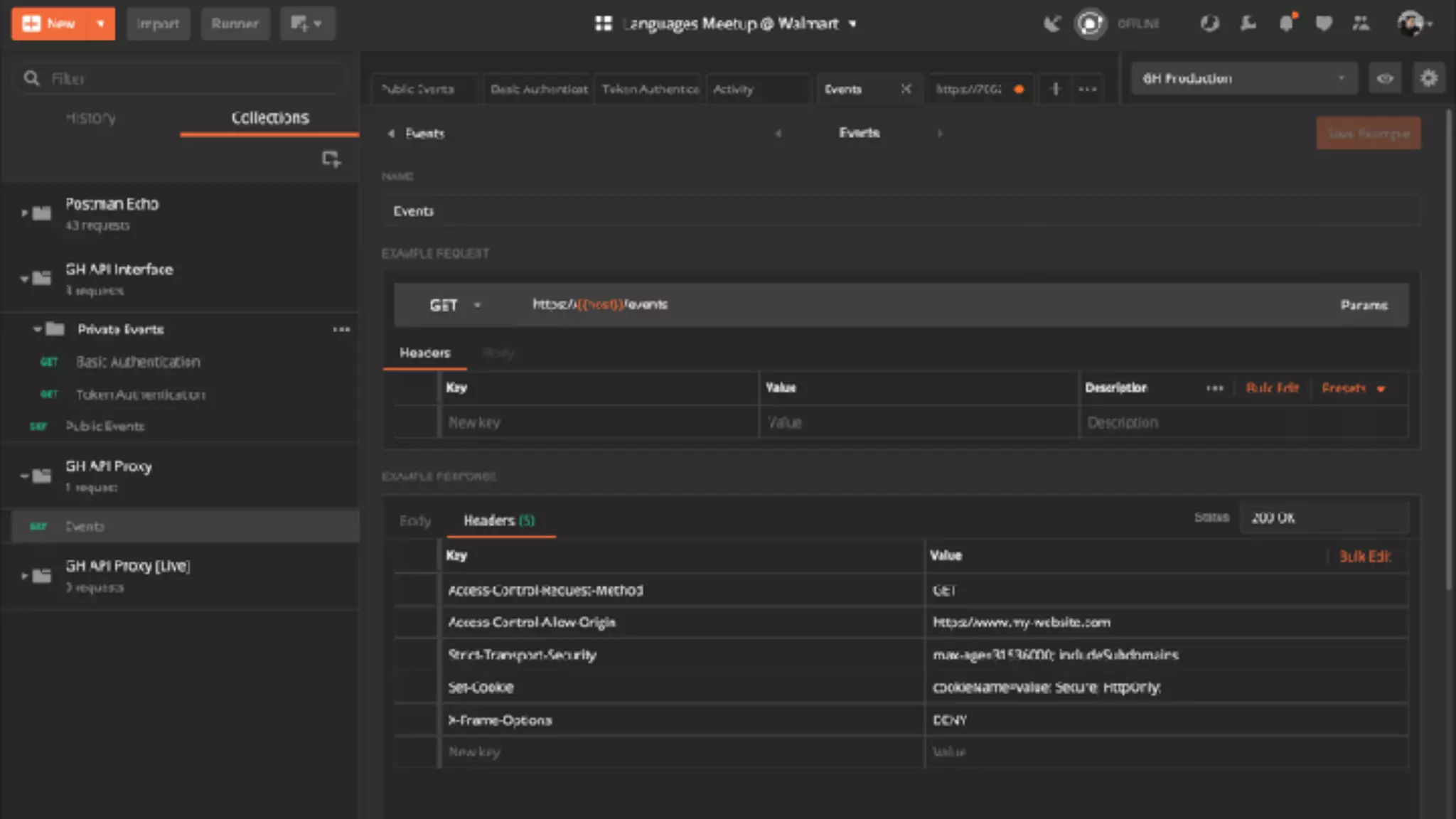
Task: Expand the Postman Echo collection
Action: point(25,213)
